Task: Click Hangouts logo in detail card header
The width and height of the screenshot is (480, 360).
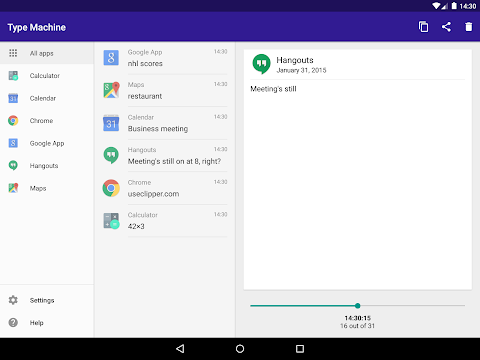Action: pyautogui.click(x=261, y=64)
